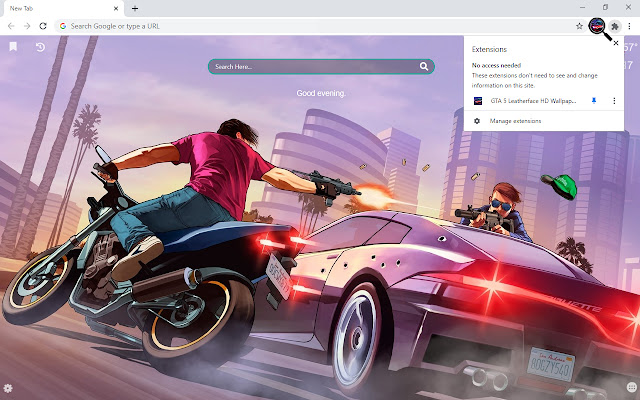Open the Extensions puzzle-piece icon
The height and width of the screenshot is (400, 640).
point(614,27)
